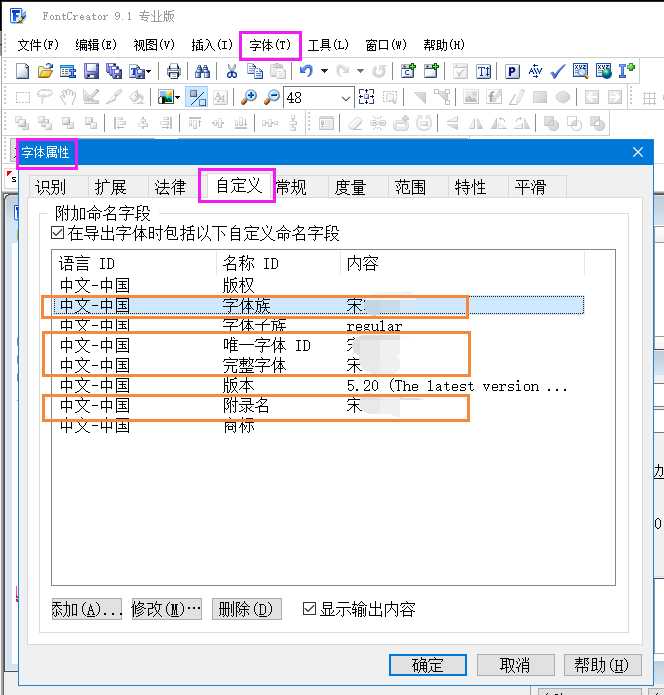Expand the Undo history dropdown arrow

click(x=324, y=71)
